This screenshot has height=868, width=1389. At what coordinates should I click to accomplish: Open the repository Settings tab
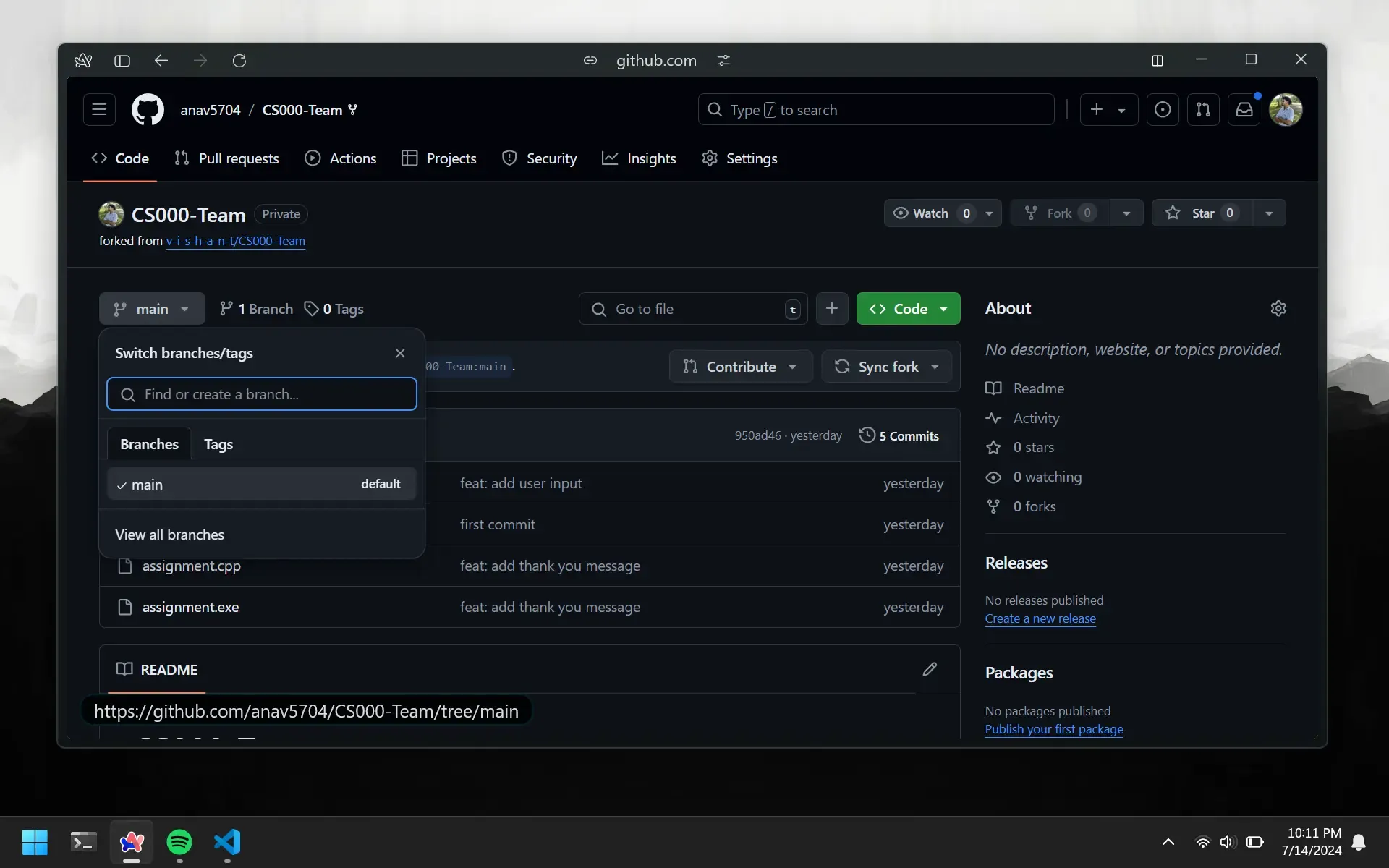click(x=740, y=158)
